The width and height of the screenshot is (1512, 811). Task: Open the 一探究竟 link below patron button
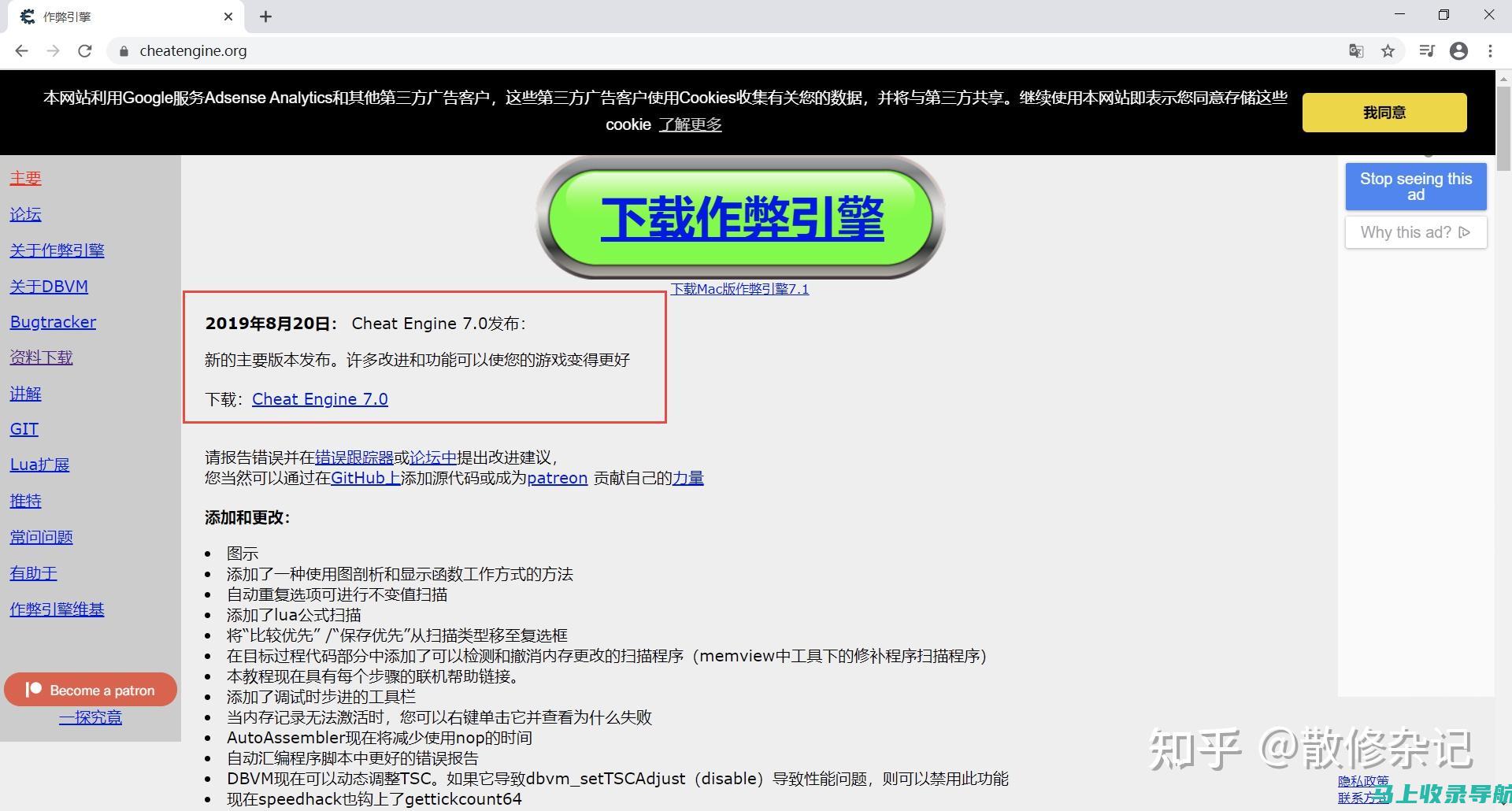91,717
